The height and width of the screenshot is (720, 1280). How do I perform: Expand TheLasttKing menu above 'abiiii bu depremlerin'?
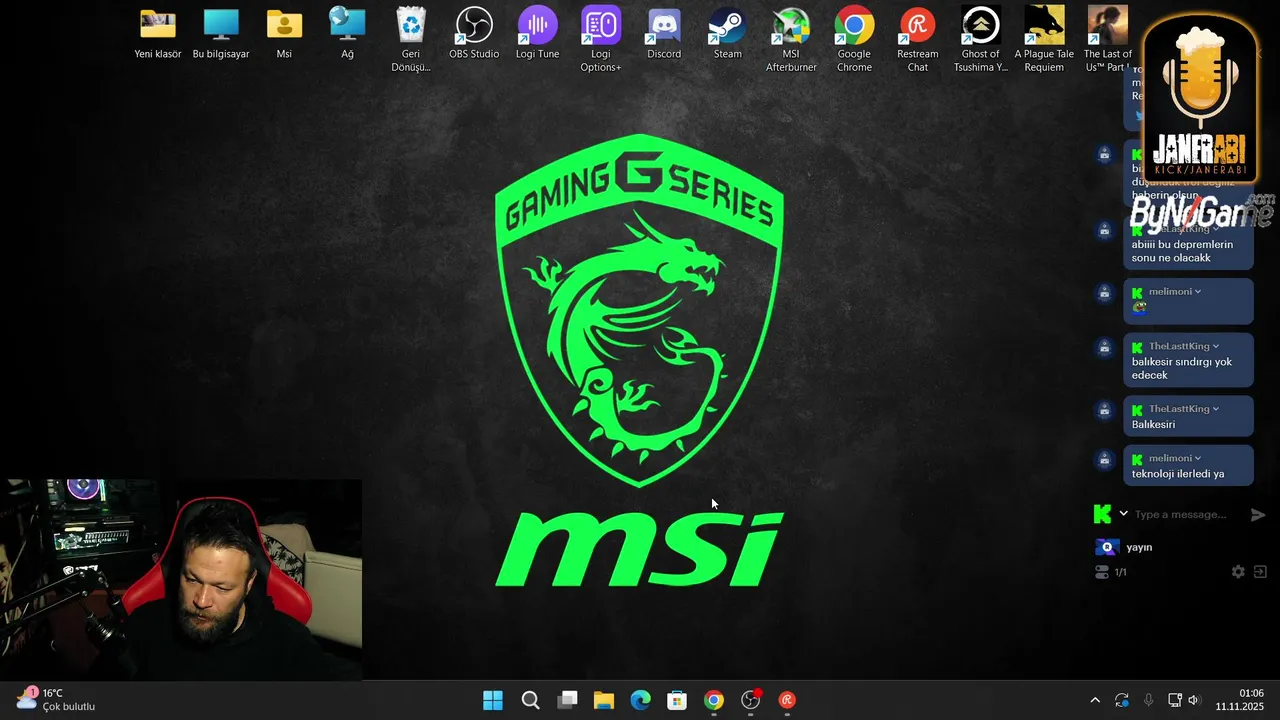point(1216,229)
